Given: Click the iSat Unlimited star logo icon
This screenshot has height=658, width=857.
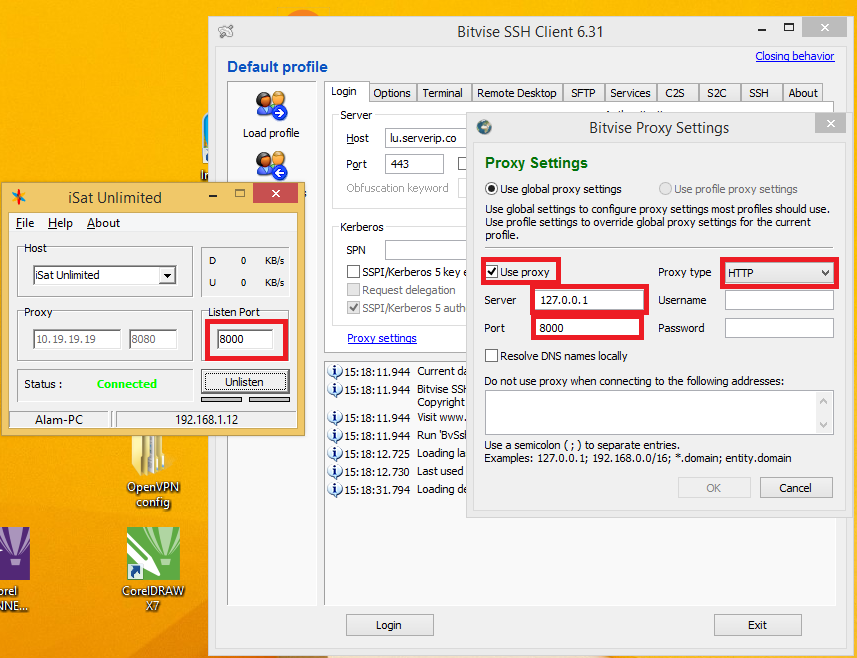Looking at the screenshot, I should [x=19, y=197].
